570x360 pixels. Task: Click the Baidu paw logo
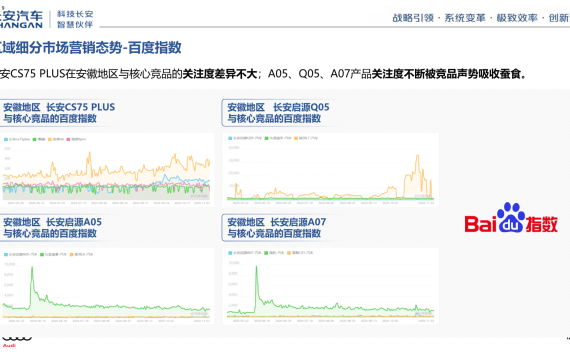pos(511,218)
